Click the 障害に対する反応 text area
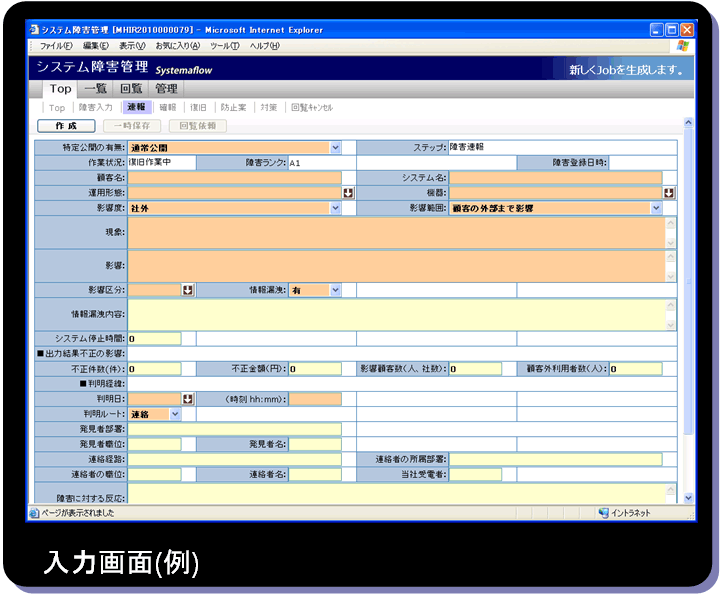Screen dimensions: 720x597 point(397,494)
